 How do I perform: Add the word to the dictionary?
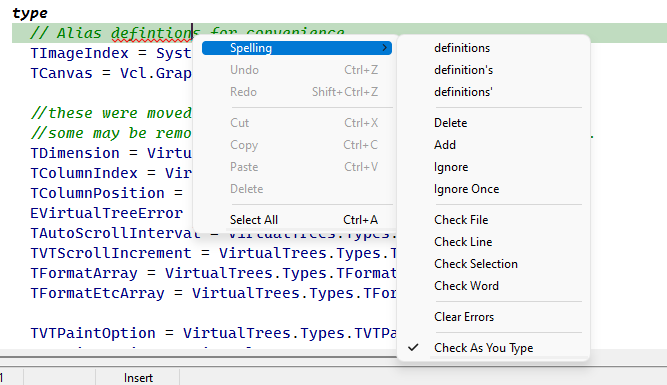[x=445, y=145]
